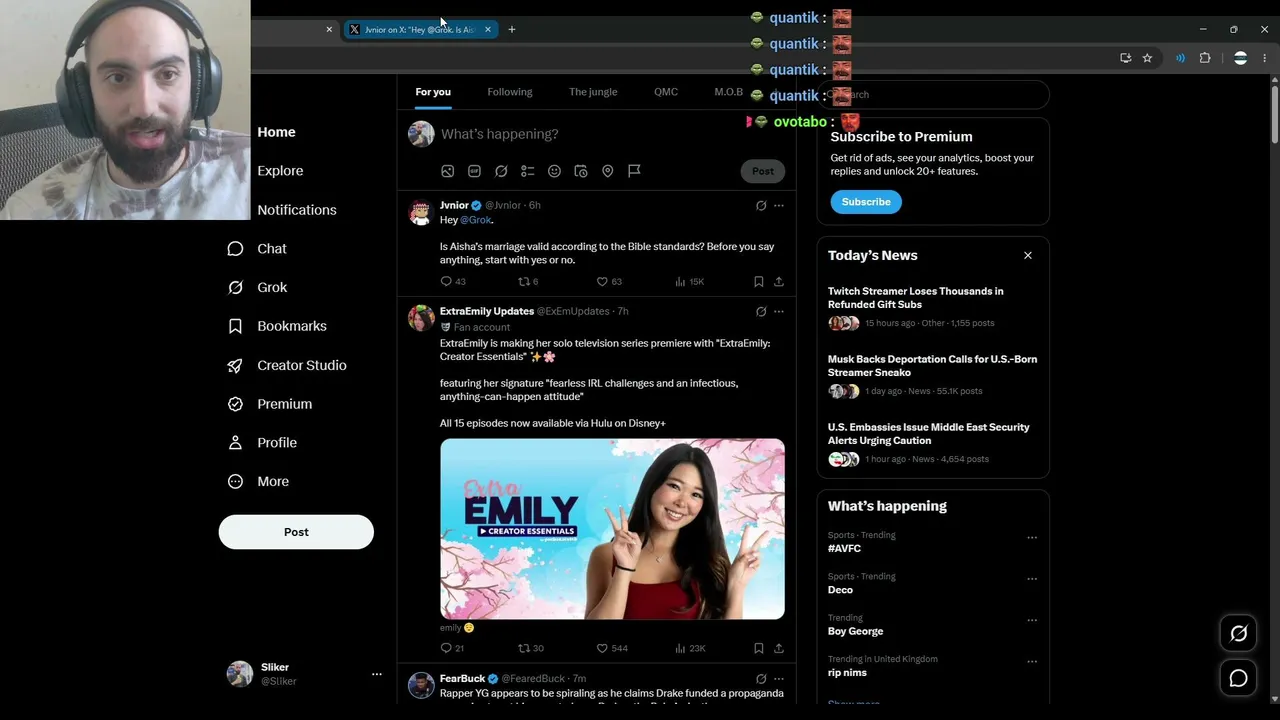1280x720 pixels.
Task: Open more options on ExtraEmily Updates post
Action: 779,311
